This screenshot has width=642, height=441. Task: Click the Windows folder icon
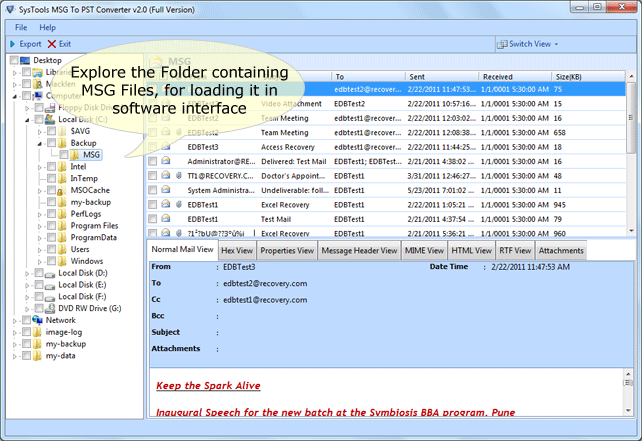tap(62, 261)
